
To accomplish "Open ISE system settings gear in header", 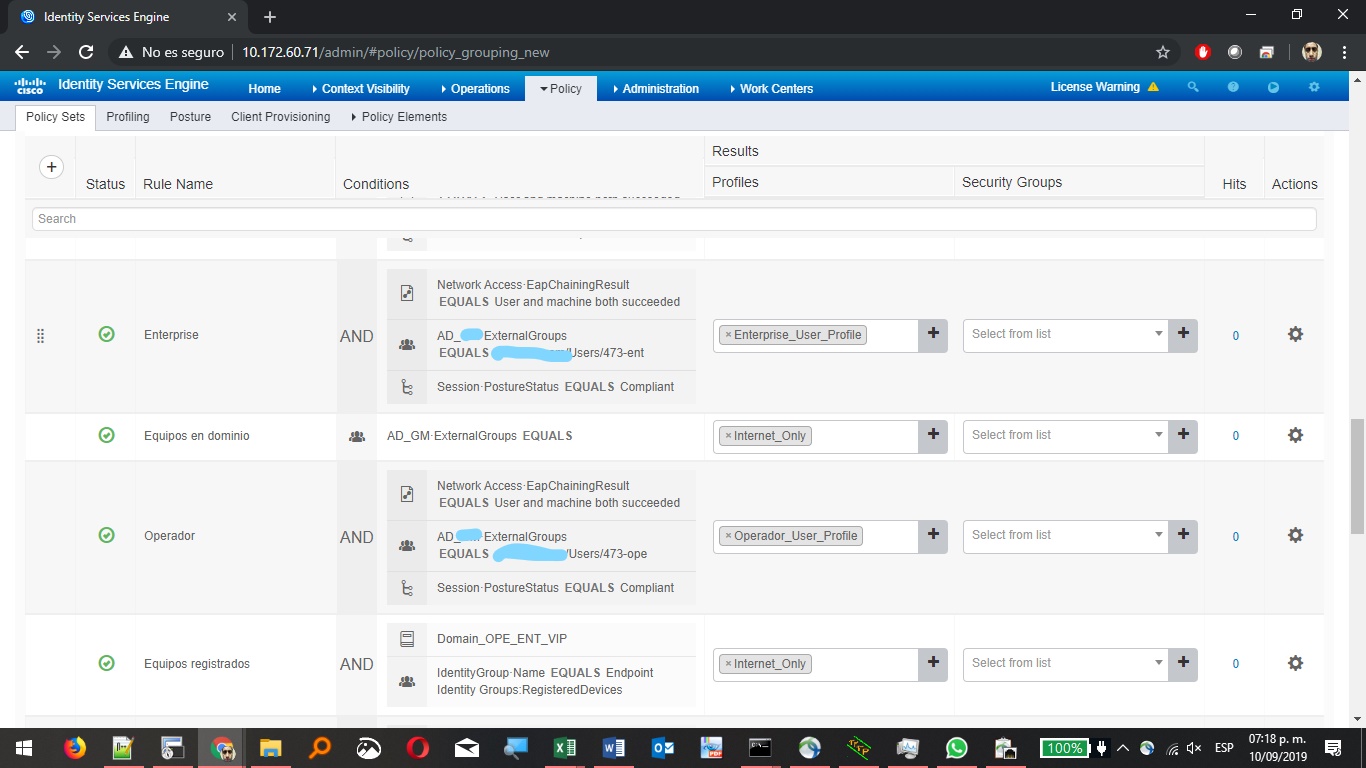I will tap(1314, 88).
